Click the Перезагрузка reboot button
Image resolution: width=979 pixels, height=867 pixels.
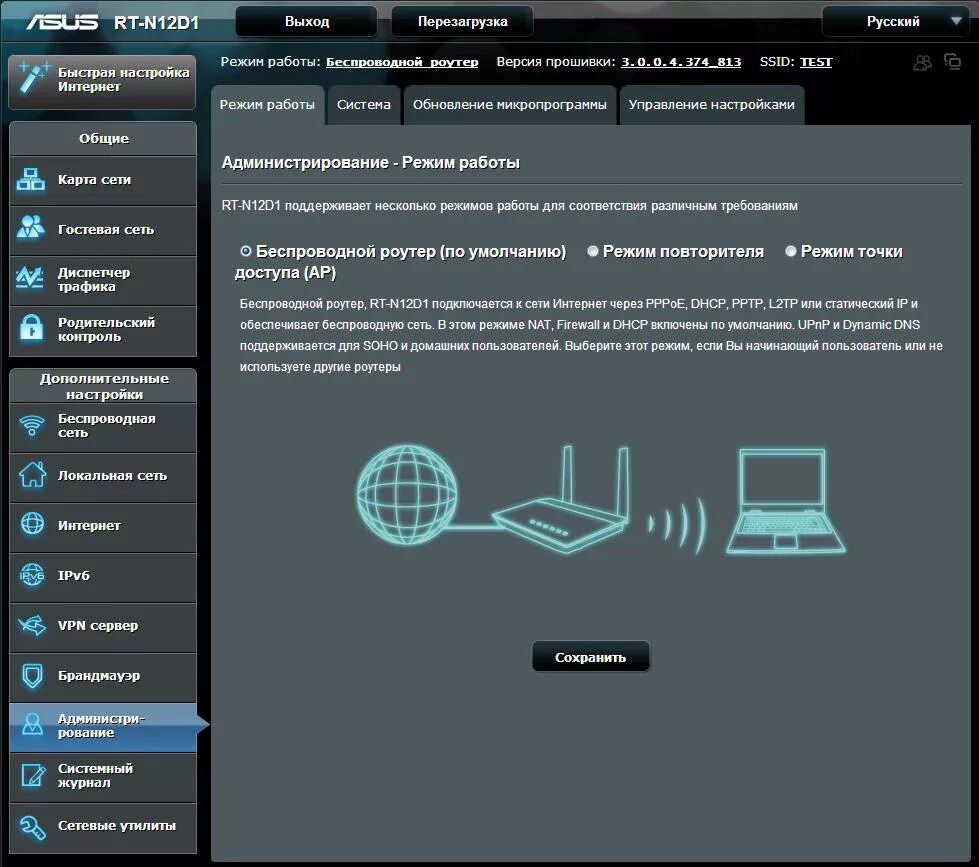pos(462,21)
